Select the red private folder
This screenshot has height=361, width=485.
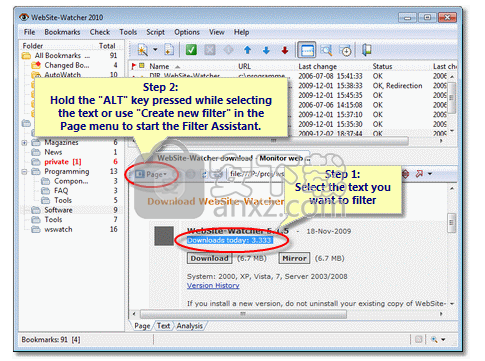tap(63, 162)
